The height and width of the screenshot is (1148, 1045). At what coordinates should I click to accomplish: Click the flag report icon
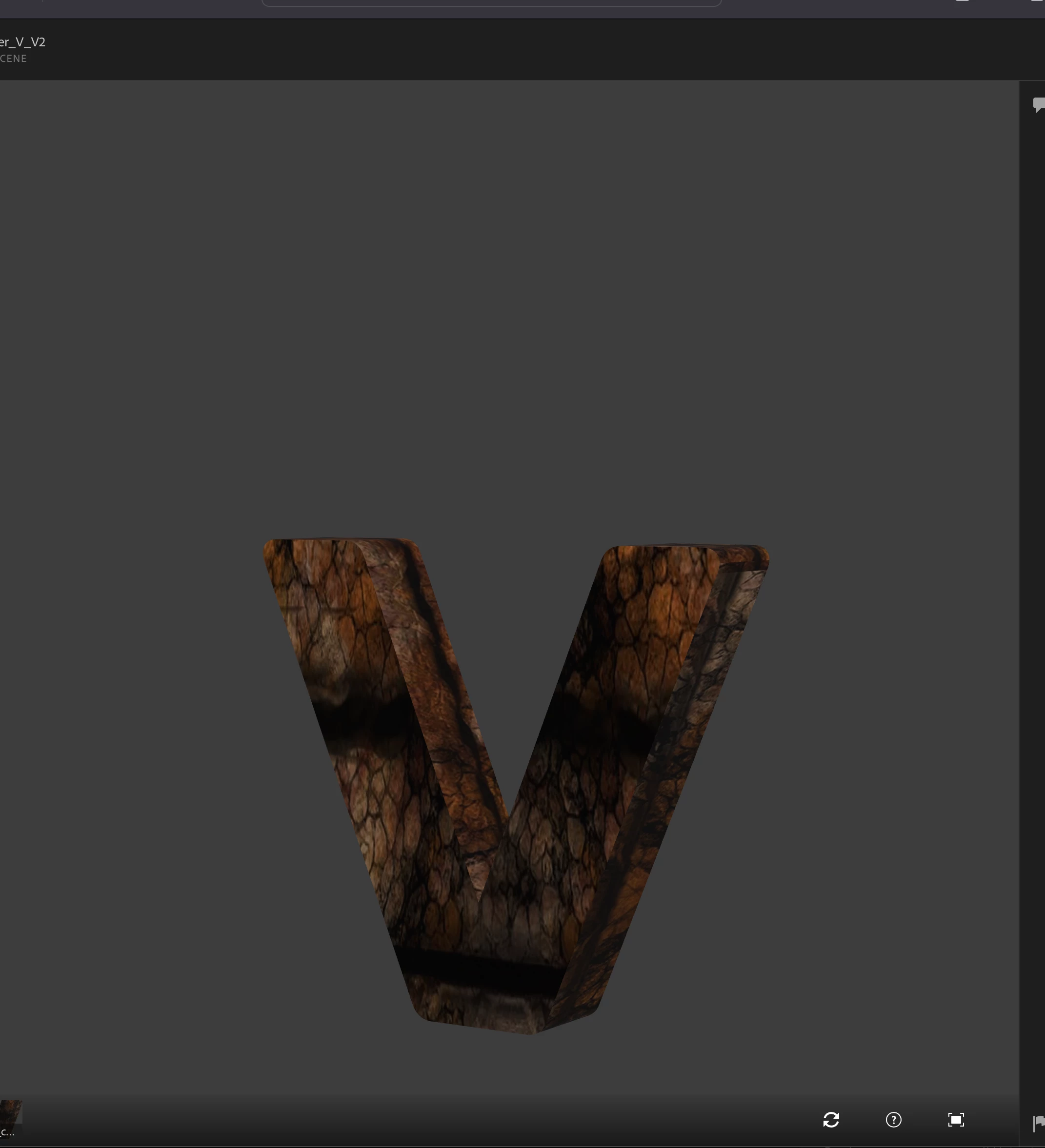coord(1039,1122)
